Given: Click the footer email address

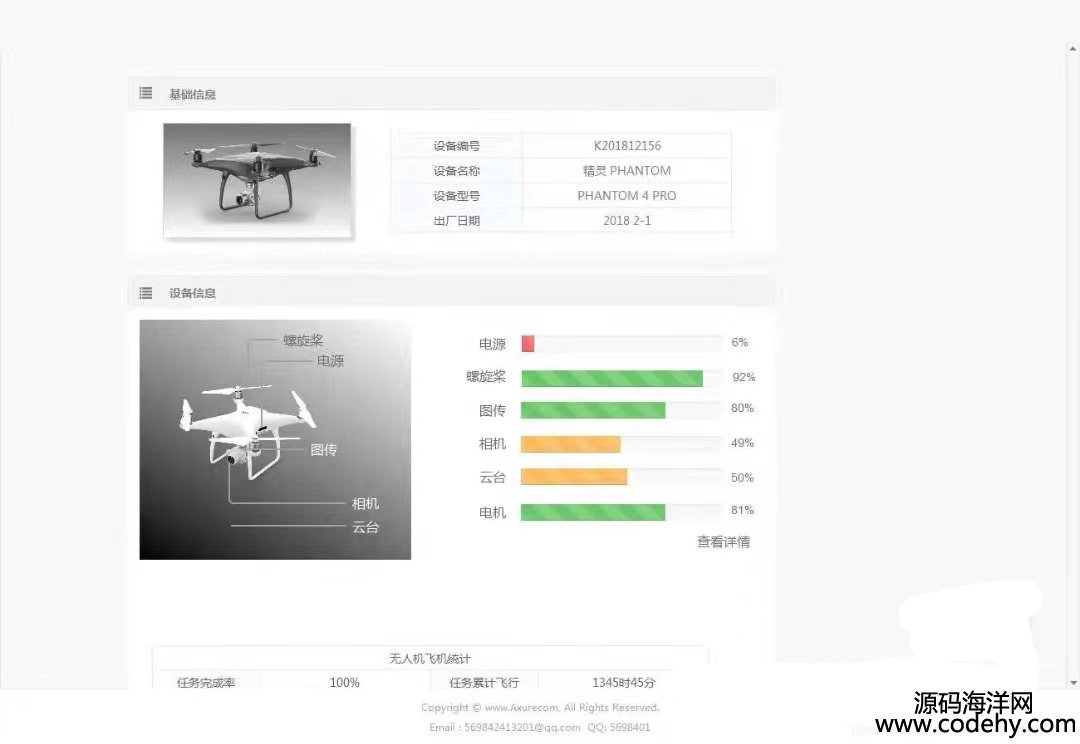Looking at the screenshot, I should pos(522,727).
